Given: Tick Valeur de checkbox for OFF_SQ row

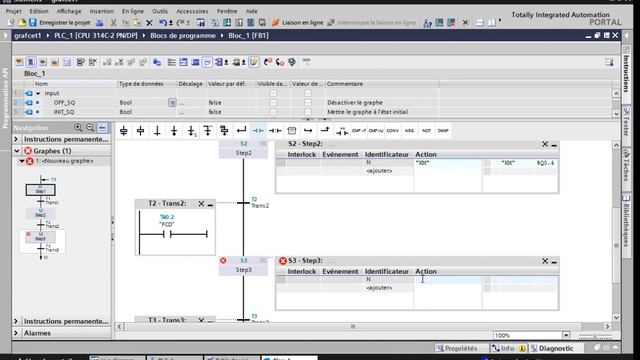Looking at the screenshot, I should click(308, 102).
